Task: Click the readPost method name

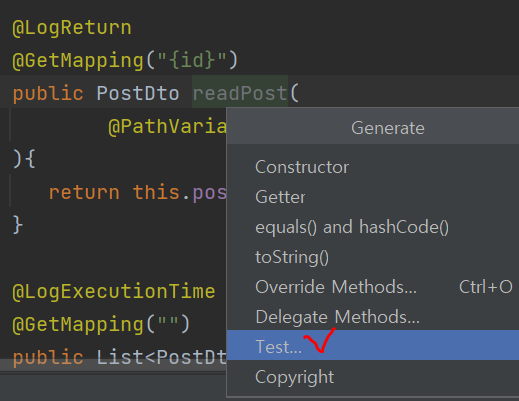Action: click(x=240, y=93)
